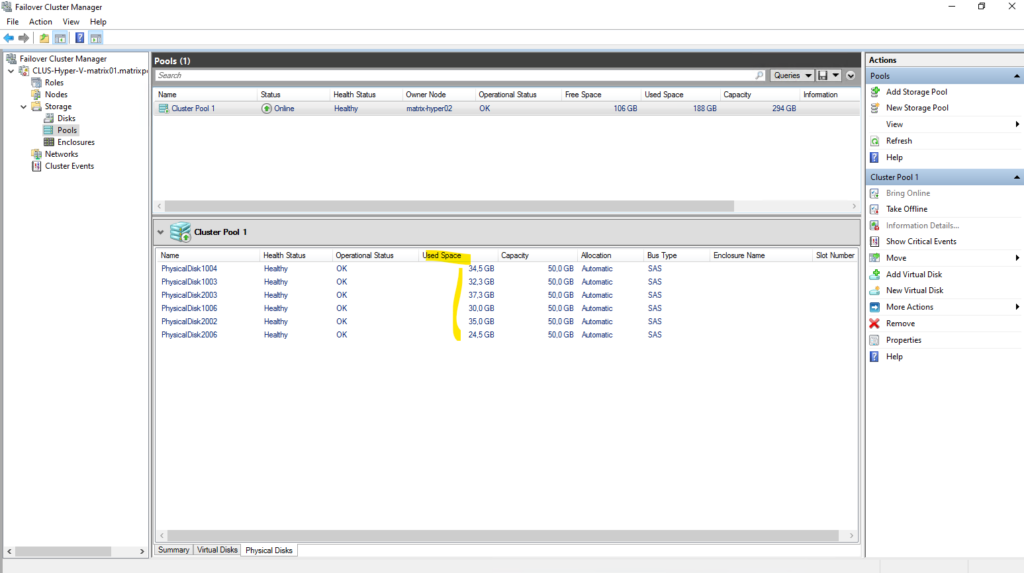The width and height of the screenshot is (1024, 573).
Task: Click the Refresh icon in Actions pane
Action: [875, 141]
